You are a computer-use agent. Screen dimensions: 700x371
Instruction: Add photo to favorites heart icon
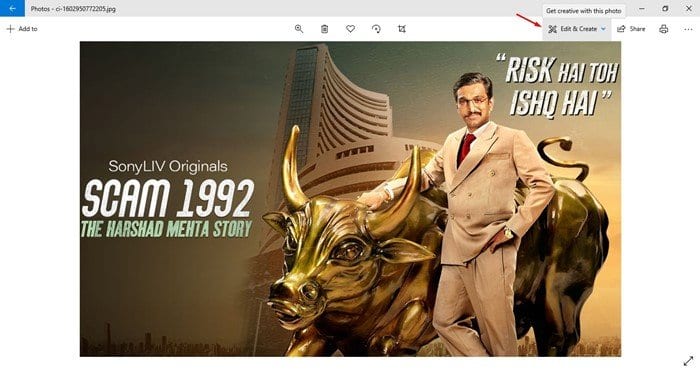pyautogui.click(x=350, y=29)
